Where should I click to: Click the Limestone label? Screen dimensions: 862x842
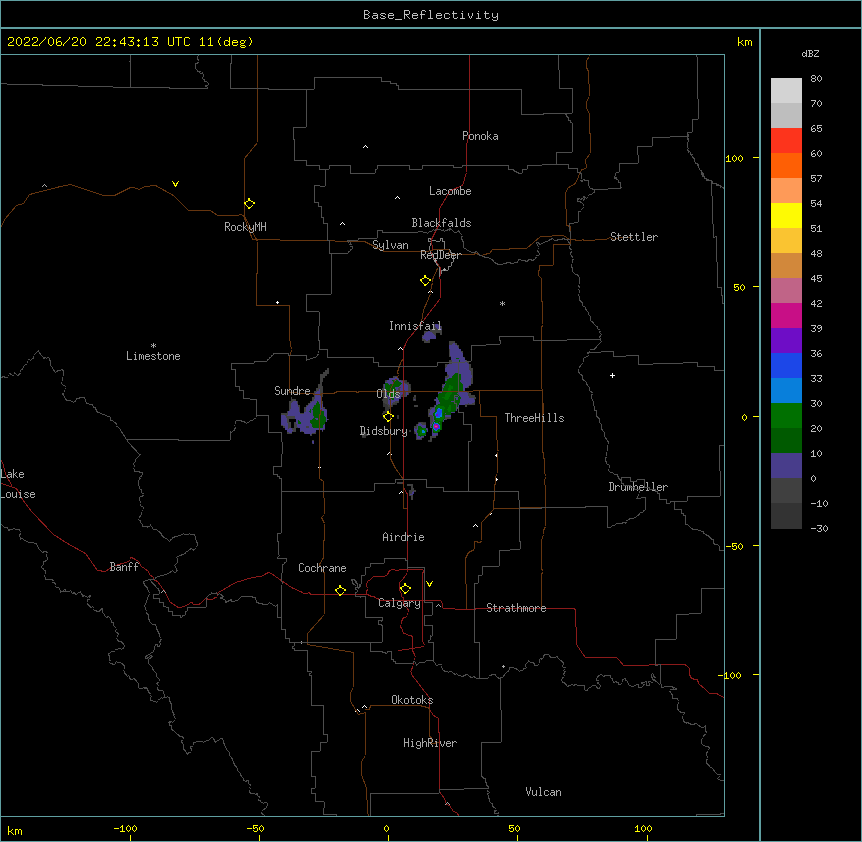pyautogui.click(x=153, y=356)
